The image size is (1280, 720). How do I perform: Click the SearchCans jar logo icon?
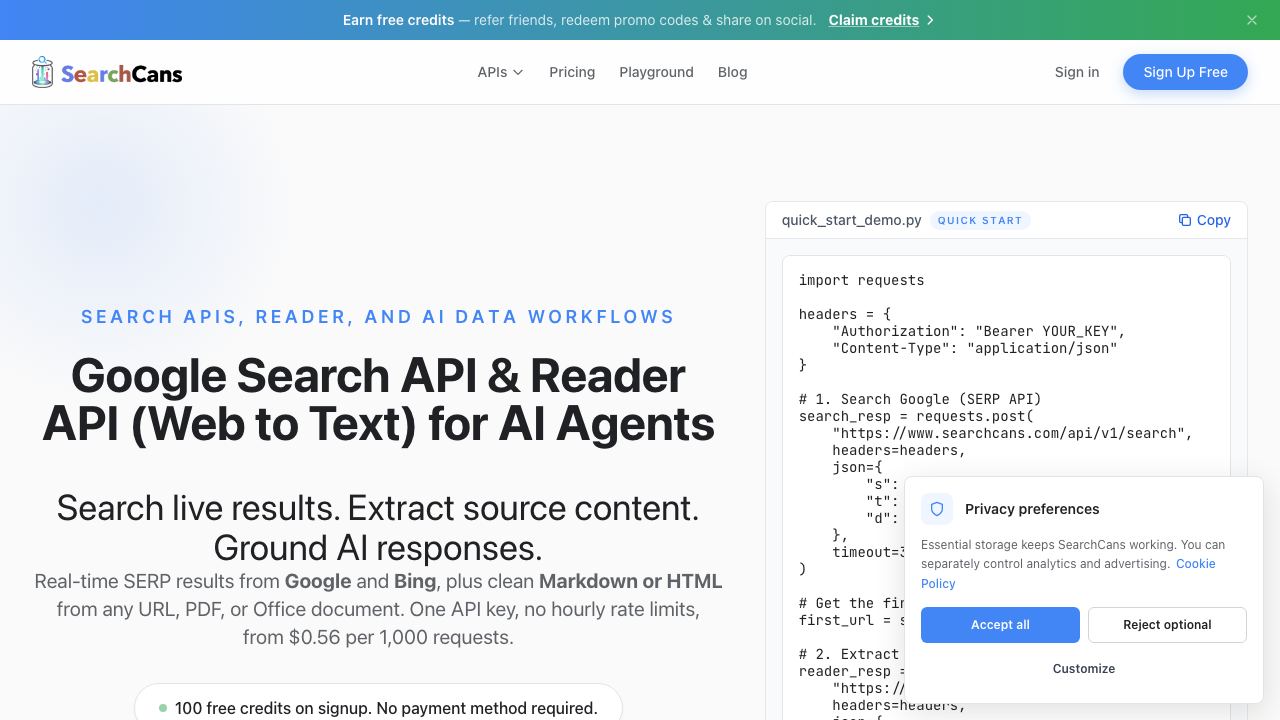42,72
